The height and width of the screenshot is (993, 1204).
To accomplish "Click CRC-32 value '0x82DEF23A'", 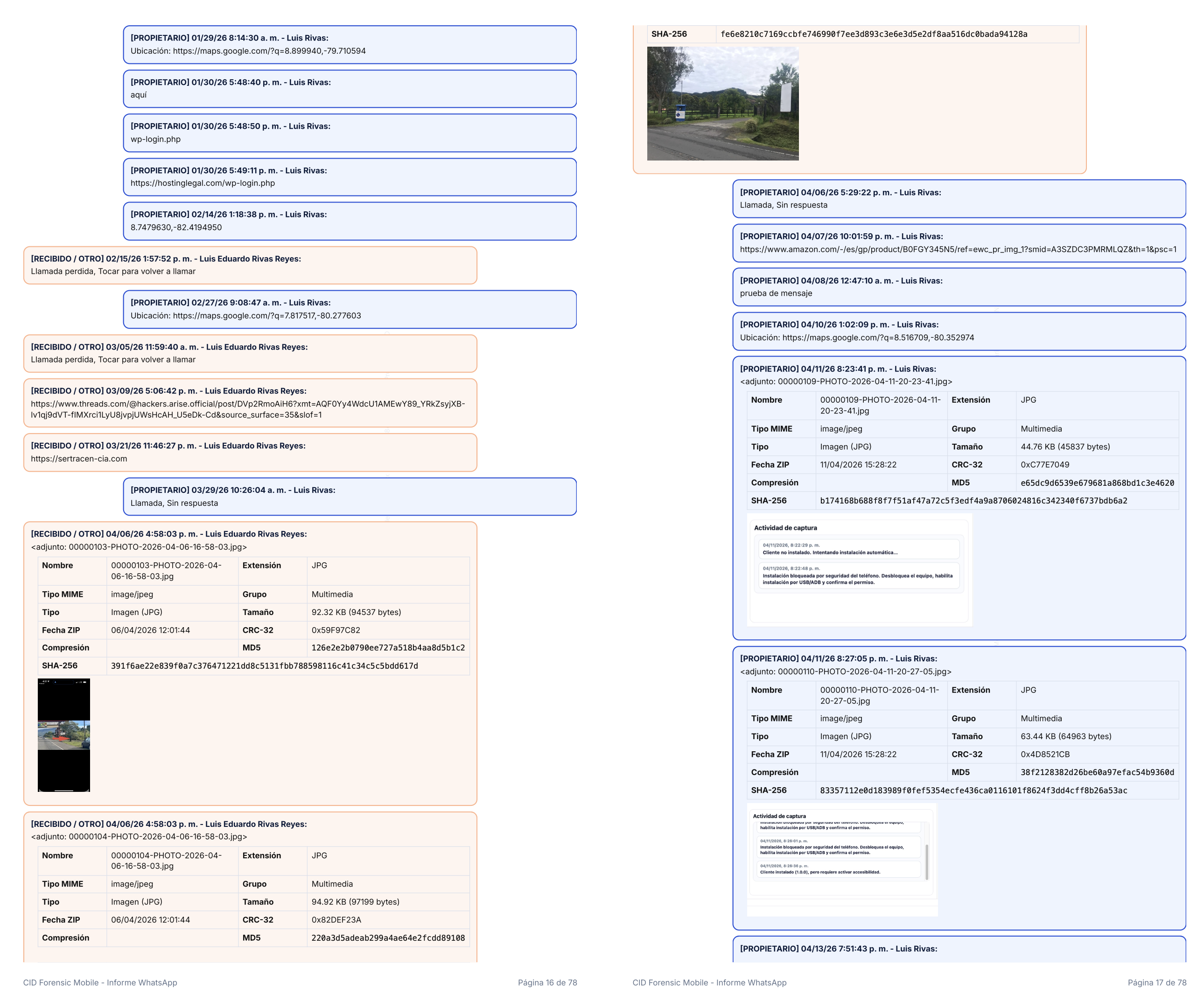I will click(x=336, y=920).
